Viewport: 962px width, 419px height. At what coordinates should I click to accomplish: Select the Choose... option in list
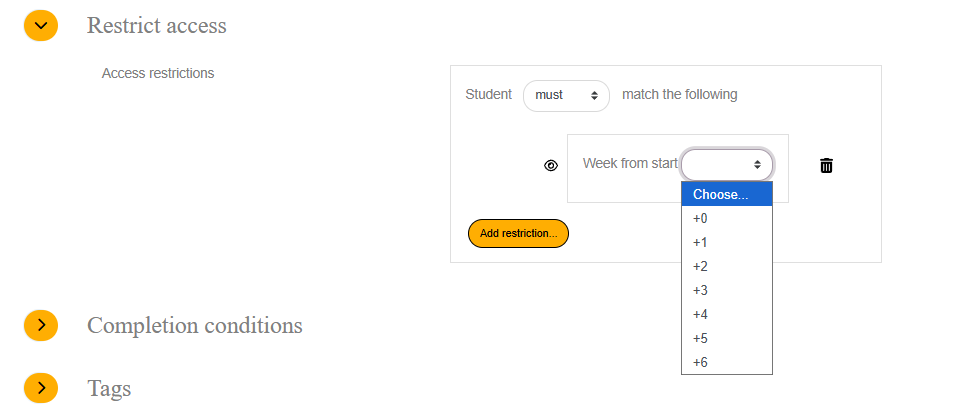[x=727, y=194]
